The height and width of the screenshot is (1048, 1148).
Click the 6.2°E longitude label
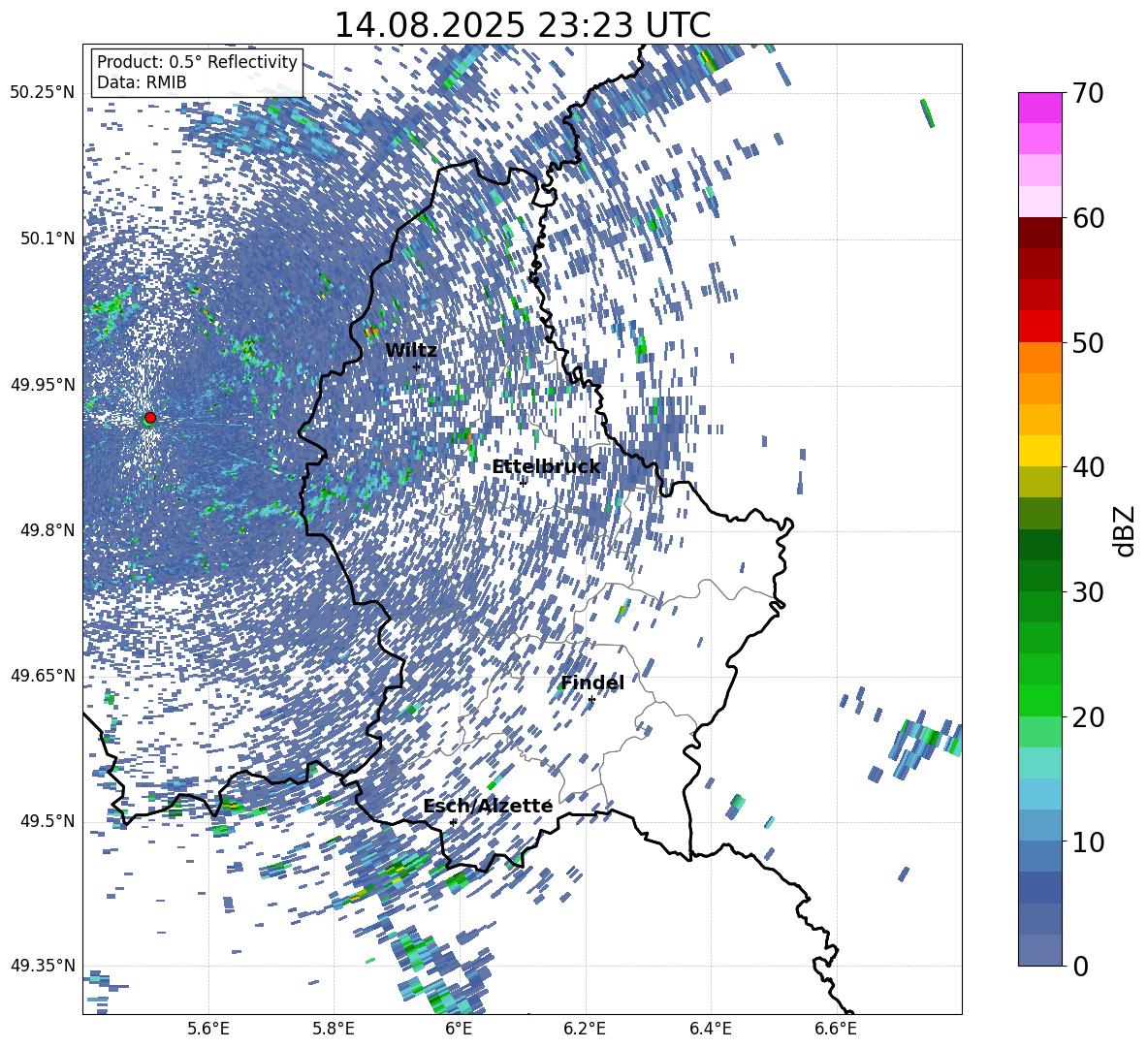[585, 1029]
